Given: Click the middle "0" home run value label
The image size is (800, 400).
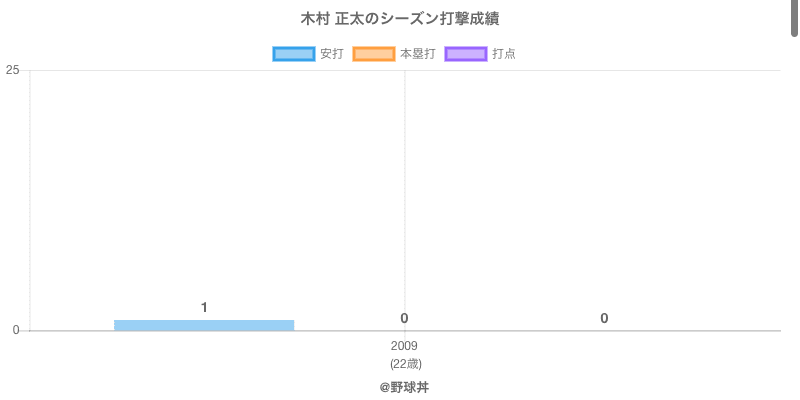Looking at the screenshot, I should (x=404, y=318).
